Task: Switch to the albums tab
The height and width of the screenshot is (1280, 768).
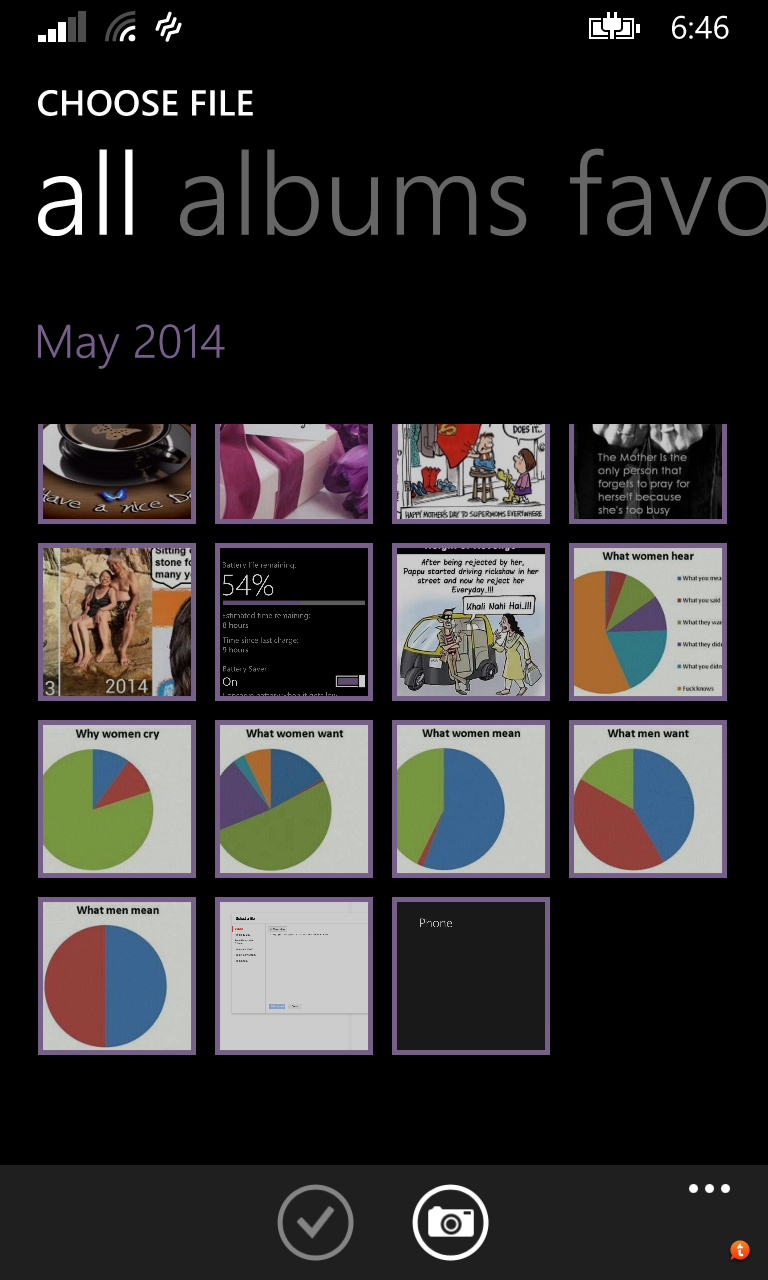Action: pyautogui.click(x=352, y=195)
